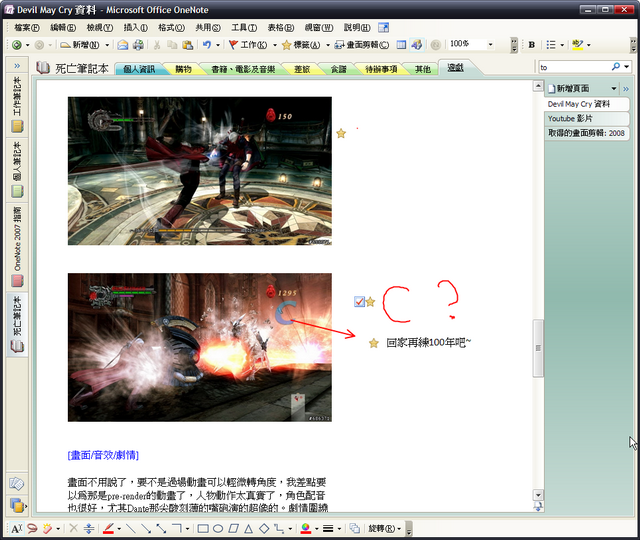Click the Duplicate shapes icon
640x540 pixels.
point(354,529)
